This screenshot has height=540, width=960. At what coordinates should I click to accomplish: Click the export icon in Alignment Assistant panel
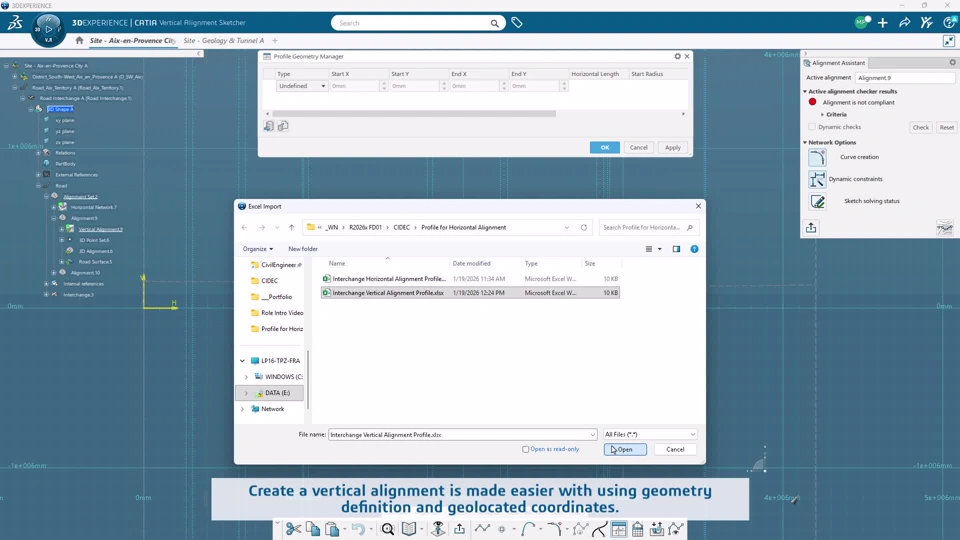click(x=811, y=228)
